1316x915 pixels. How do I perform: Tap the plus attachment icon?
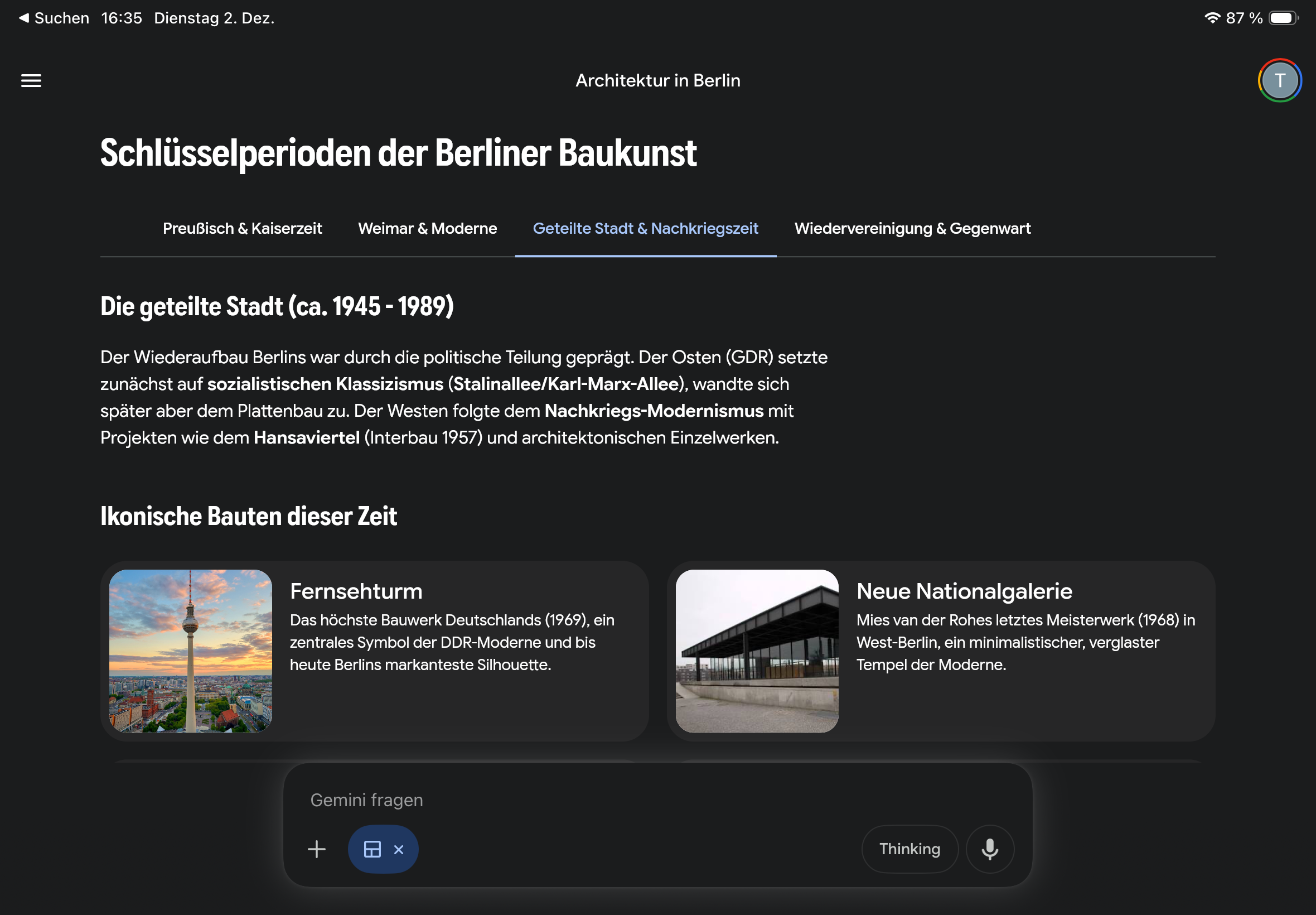(316, 849)
